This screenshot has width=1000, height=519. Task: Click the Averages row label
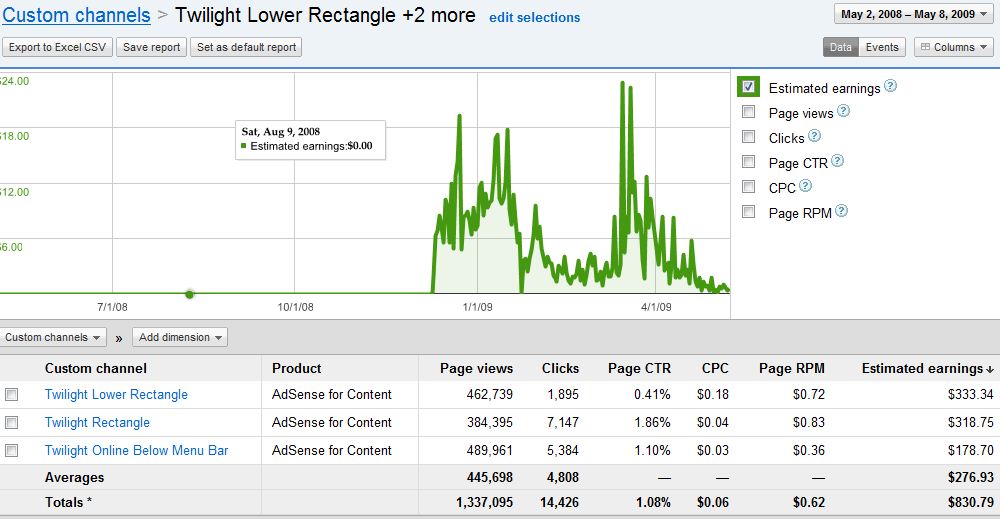click(74, 478)
